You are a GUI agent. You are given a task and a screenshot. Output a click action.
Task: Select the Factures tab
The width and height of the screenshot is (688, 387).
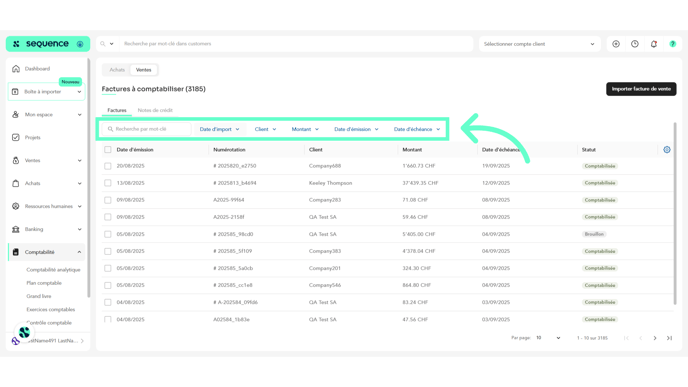117,110
